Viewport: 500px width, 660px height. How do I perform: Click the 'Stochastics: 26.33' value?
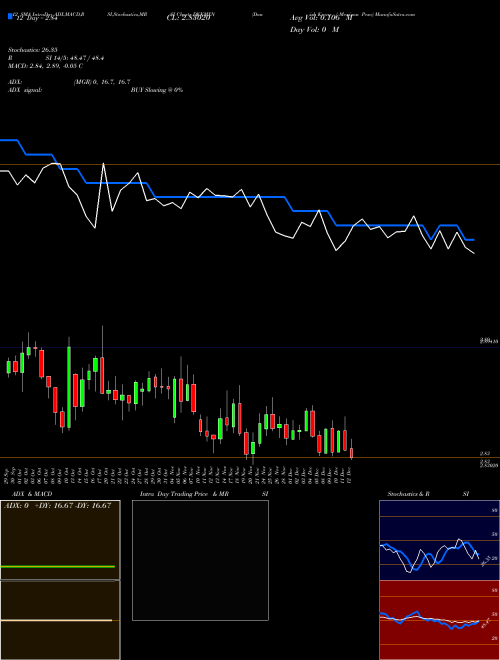click(x=32, y=50)
